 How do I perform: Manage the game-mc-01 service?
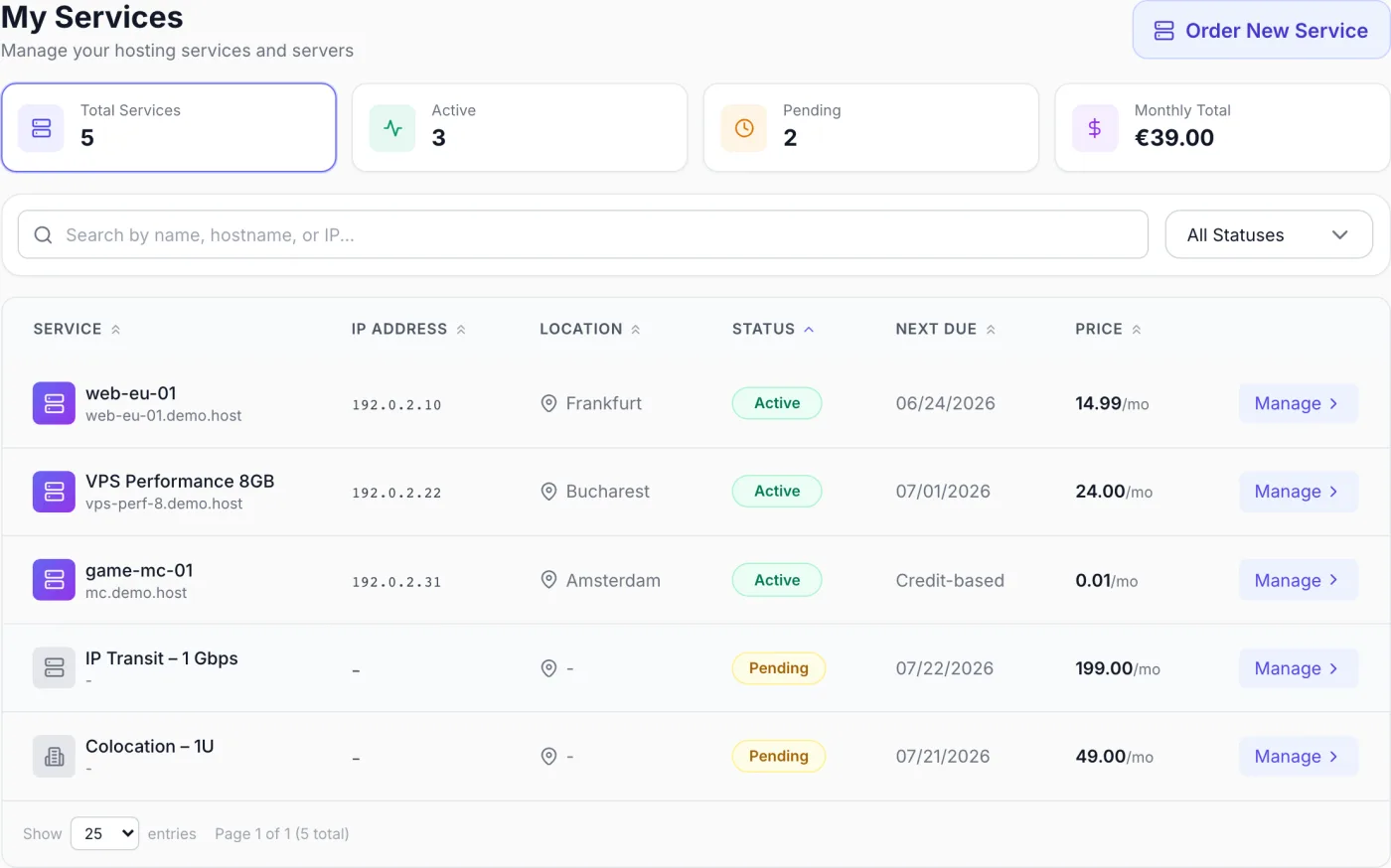pyautogui.click(x=1298, y=580)
